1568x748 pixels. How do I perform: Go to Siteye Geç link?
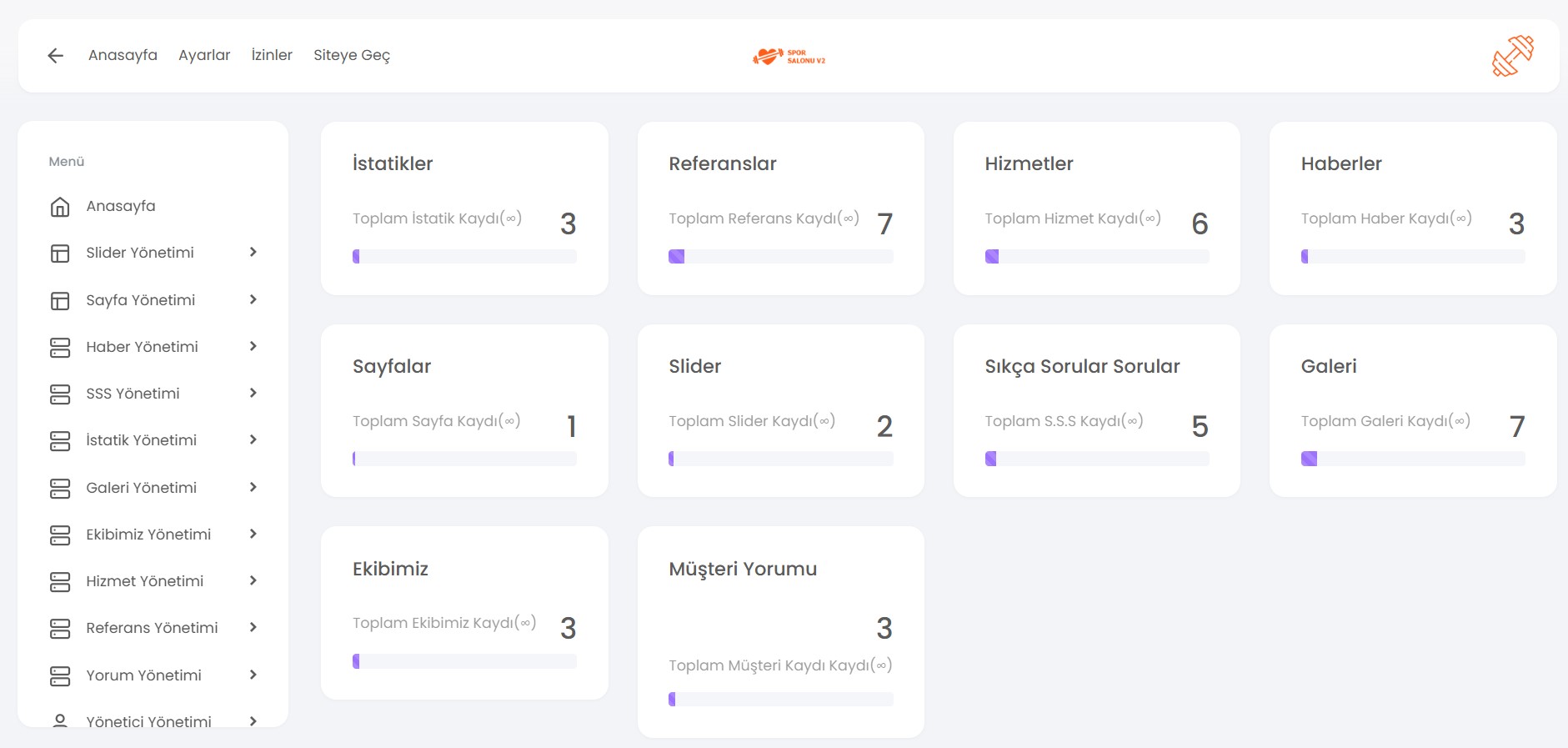(x=351, y=55)
